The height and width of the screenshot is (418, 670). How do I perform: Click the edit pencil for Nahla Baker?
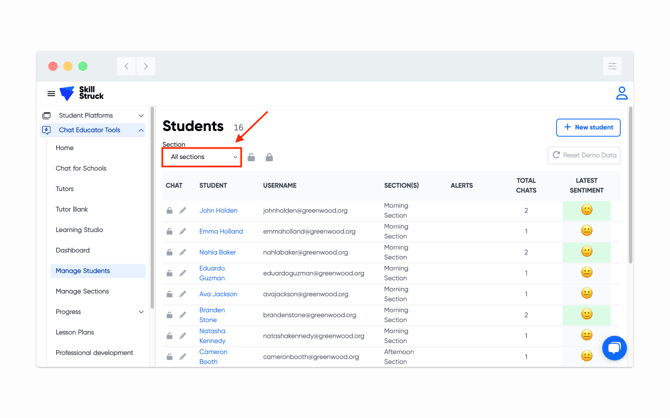pos(183,253)
